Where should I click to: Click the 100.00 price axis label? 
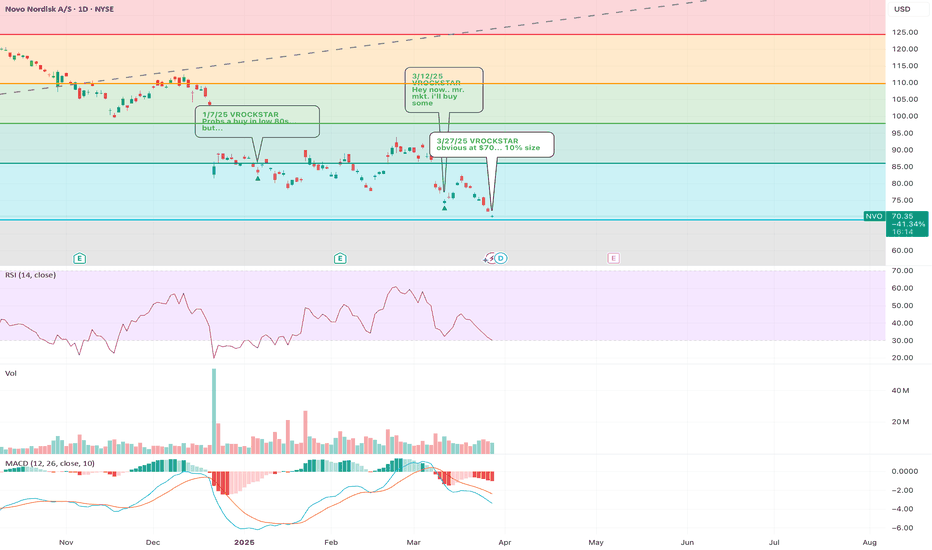[906, 116]
